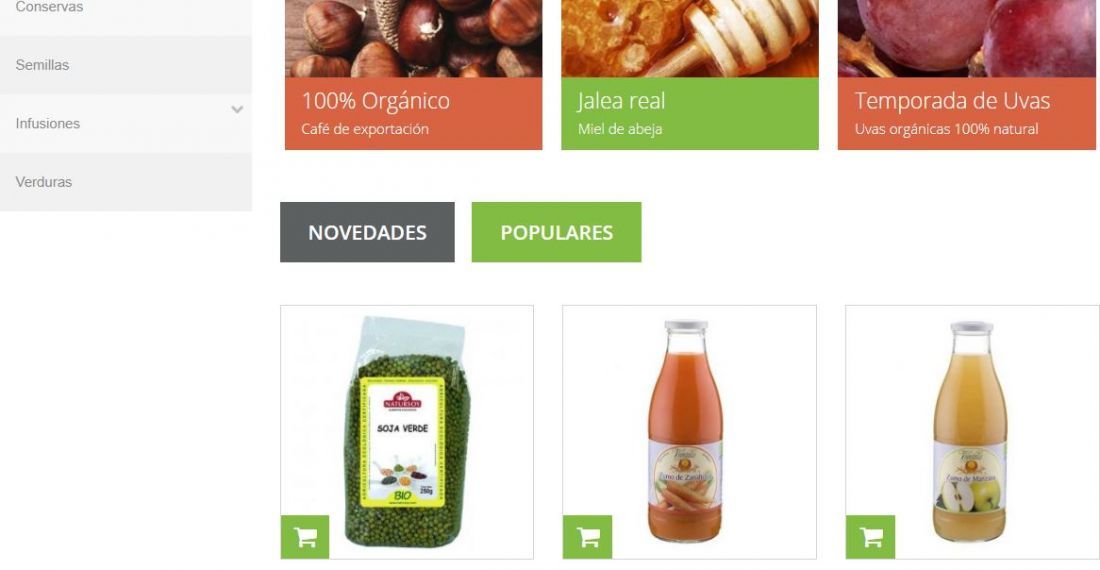Expand the Infusiones submenu chevron
Viewport: 1100px width, 570px height.
[x=237, y=109]
